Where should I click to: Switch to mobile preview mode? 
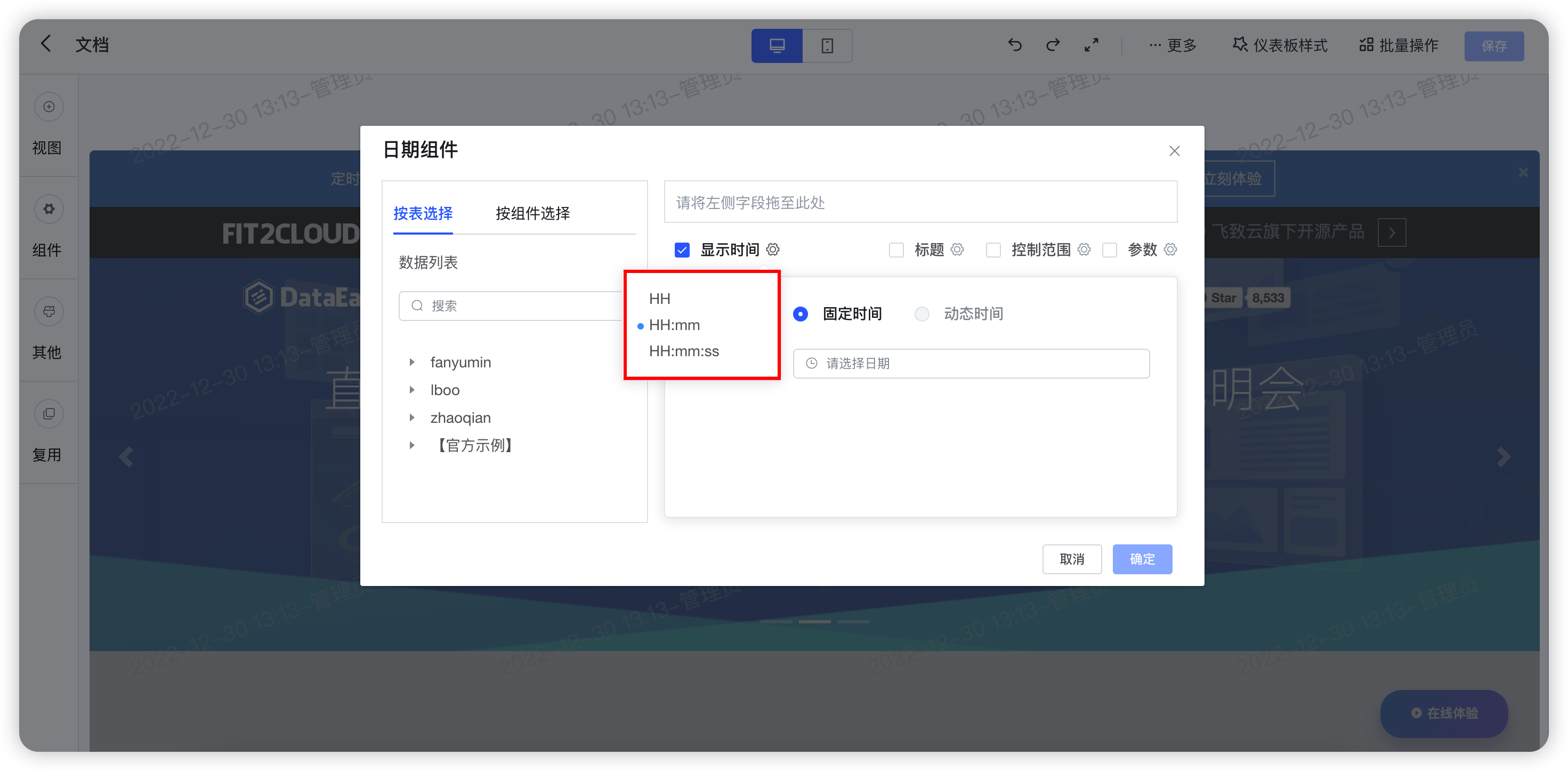point(828,45)
